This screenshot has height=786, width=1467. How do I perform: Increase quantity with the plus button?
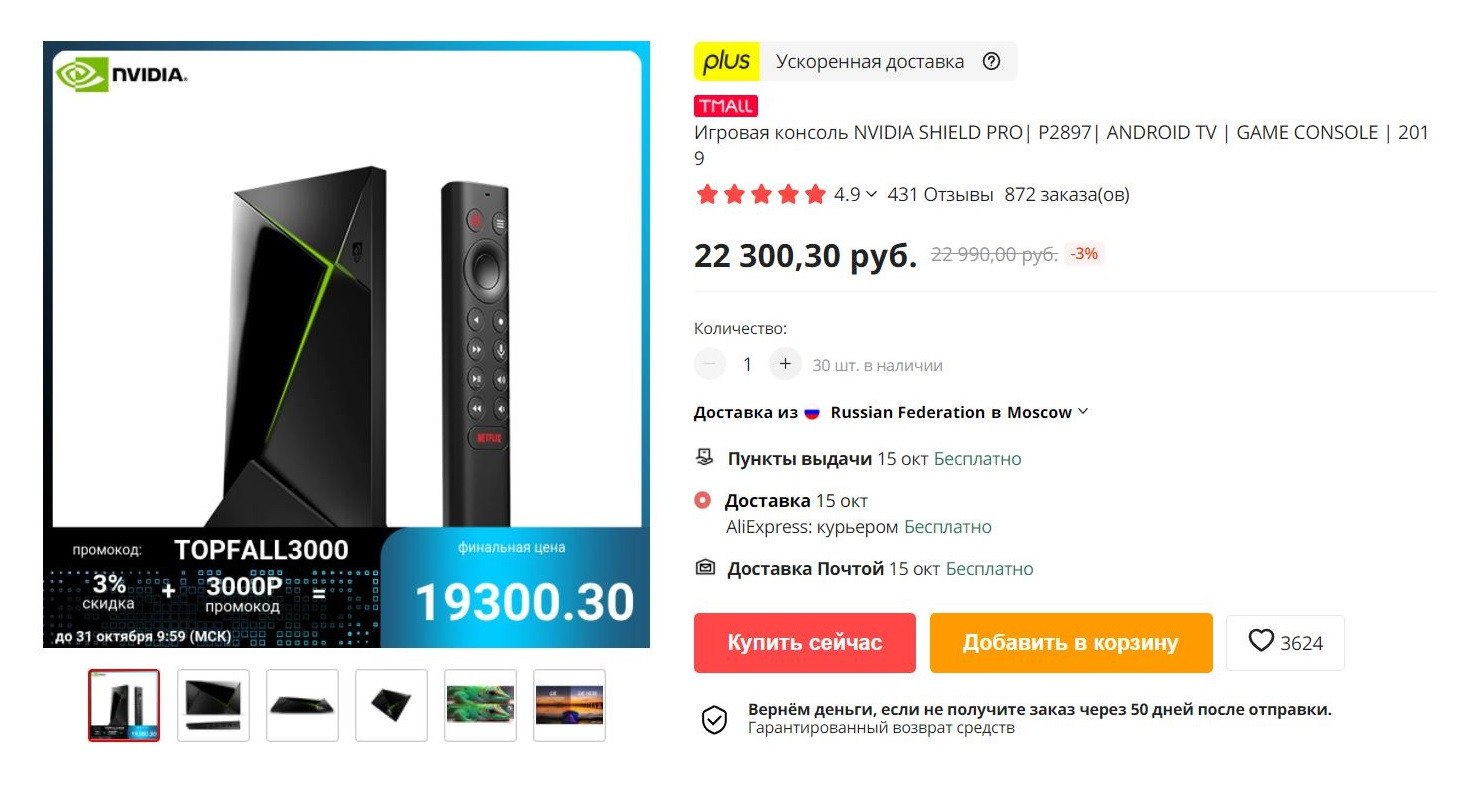tap(785, 364)
